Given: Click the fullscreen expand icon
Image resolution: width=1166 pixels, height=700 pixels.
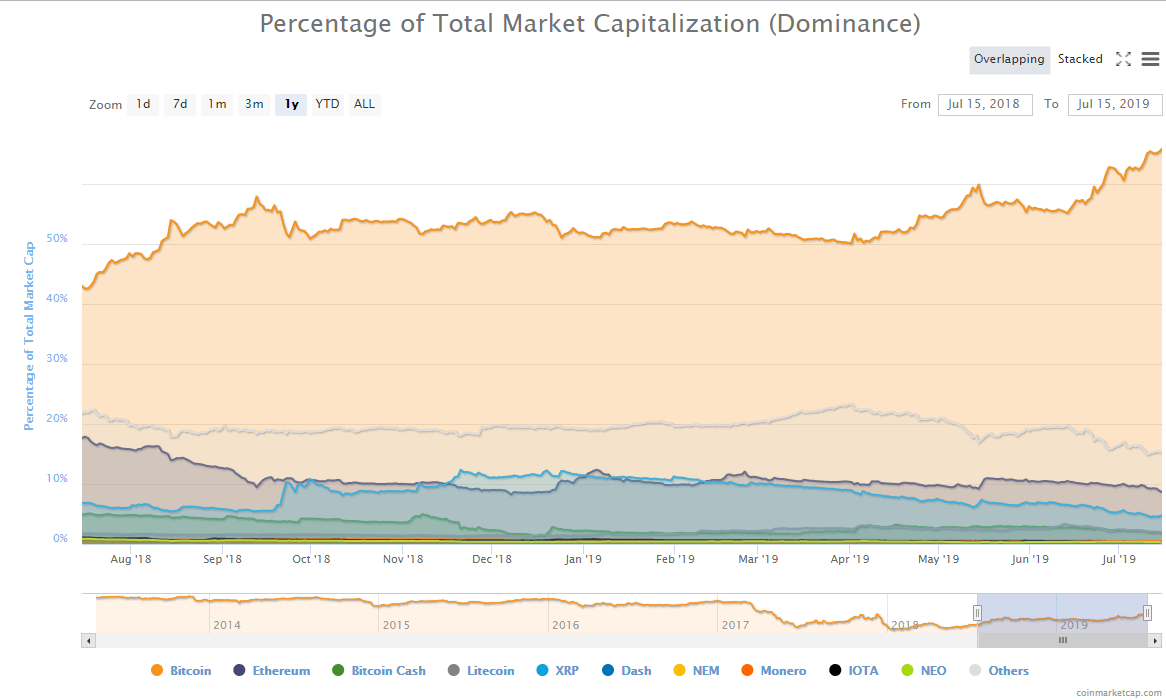Looking at the screenshot, I should (1123, 59).
